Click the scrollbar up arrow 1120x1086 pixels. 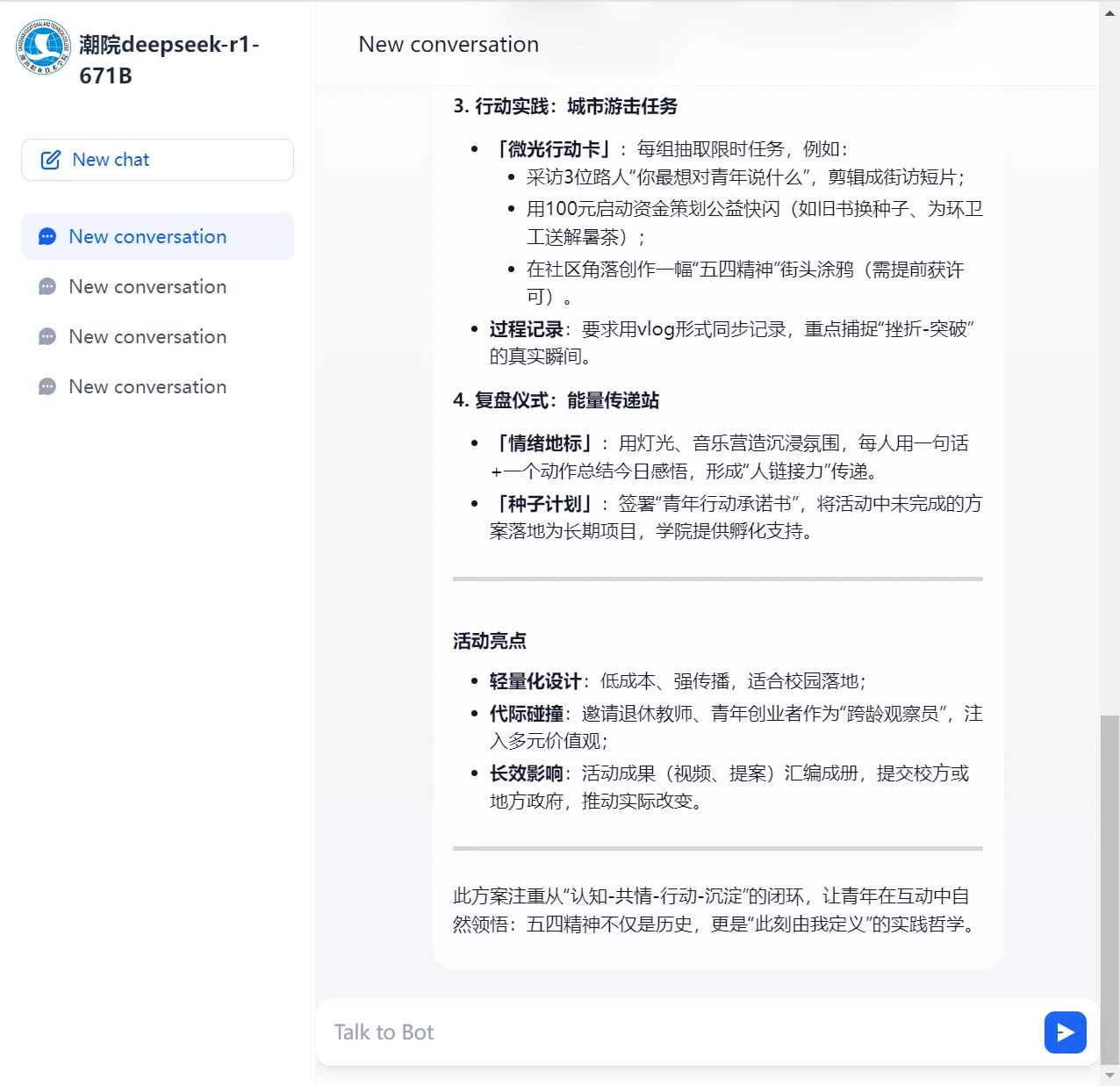tap(1109, 12)
